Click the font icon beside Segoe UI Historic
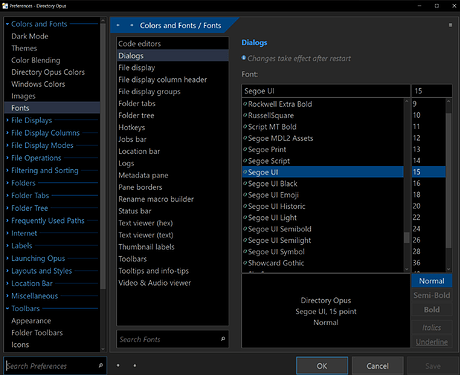 pyautogui.click(x=245, y=206)
